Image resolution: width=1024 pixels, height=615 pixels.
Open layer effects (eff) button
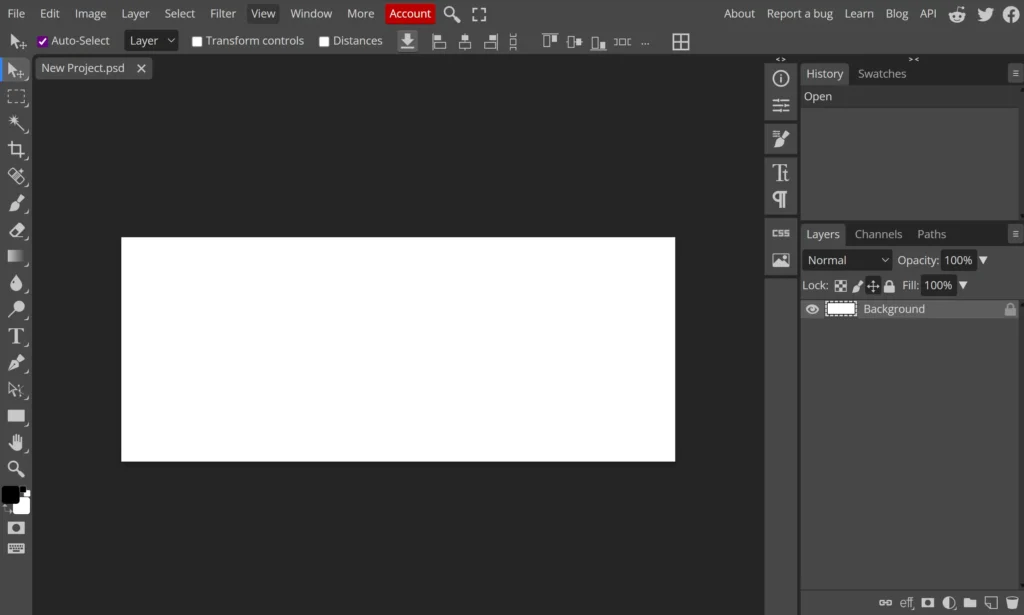coord(906,603)
